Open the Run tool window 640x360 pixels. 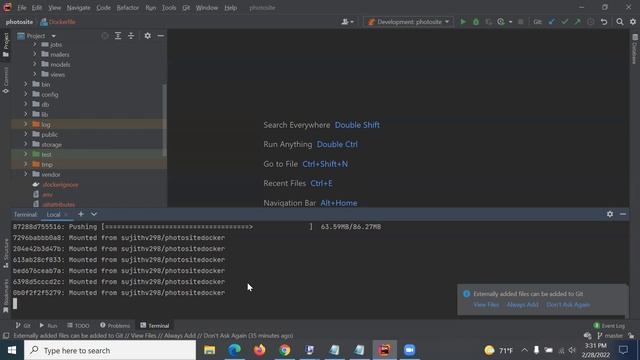(48, 325)
